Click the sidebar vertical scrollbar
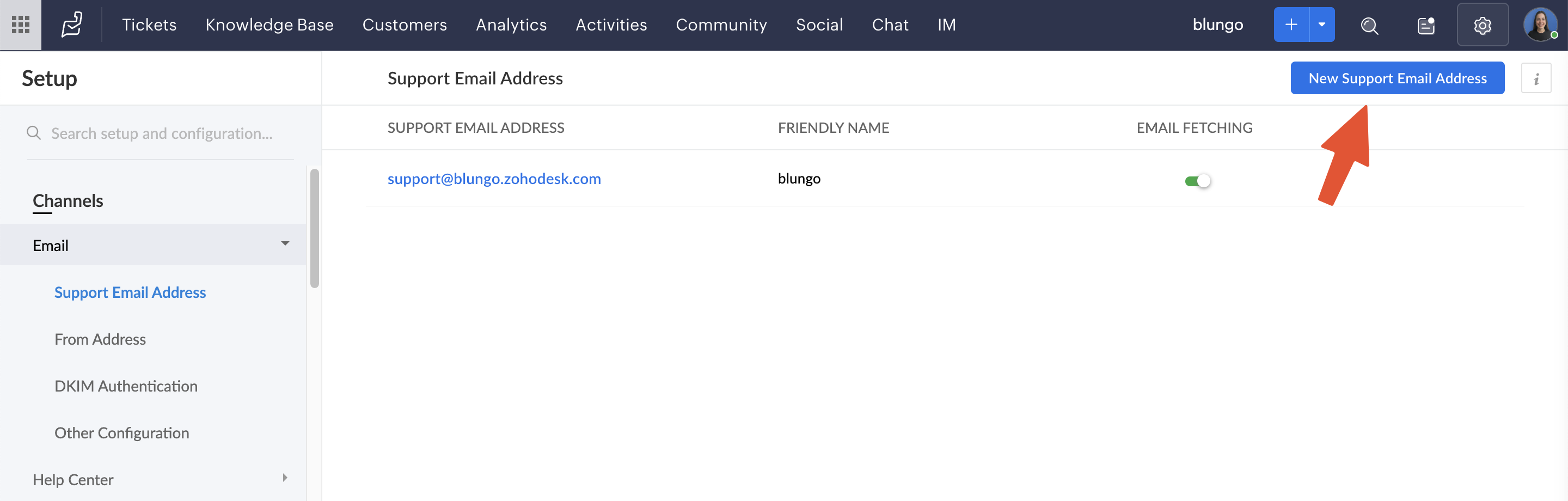The image size is (1568, 501). click(315, 228)
